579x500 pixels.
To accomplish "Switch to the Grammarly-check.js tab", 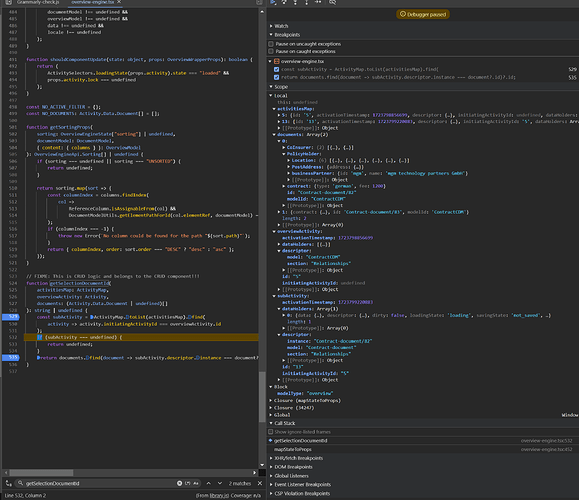I will click(38, 2).
